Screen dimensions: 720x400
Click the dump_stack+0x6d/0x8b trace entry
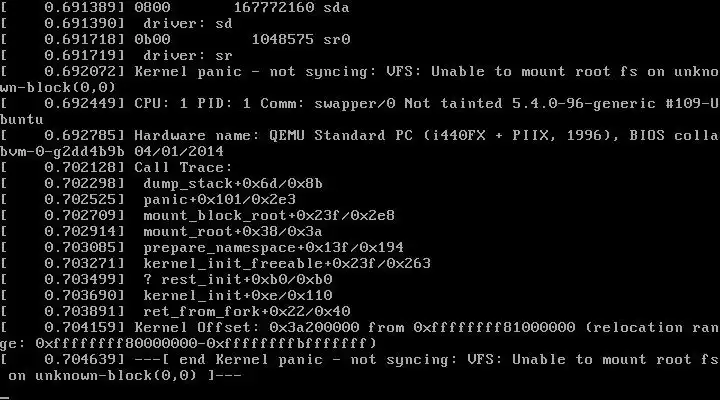click(x=233, y=184)
